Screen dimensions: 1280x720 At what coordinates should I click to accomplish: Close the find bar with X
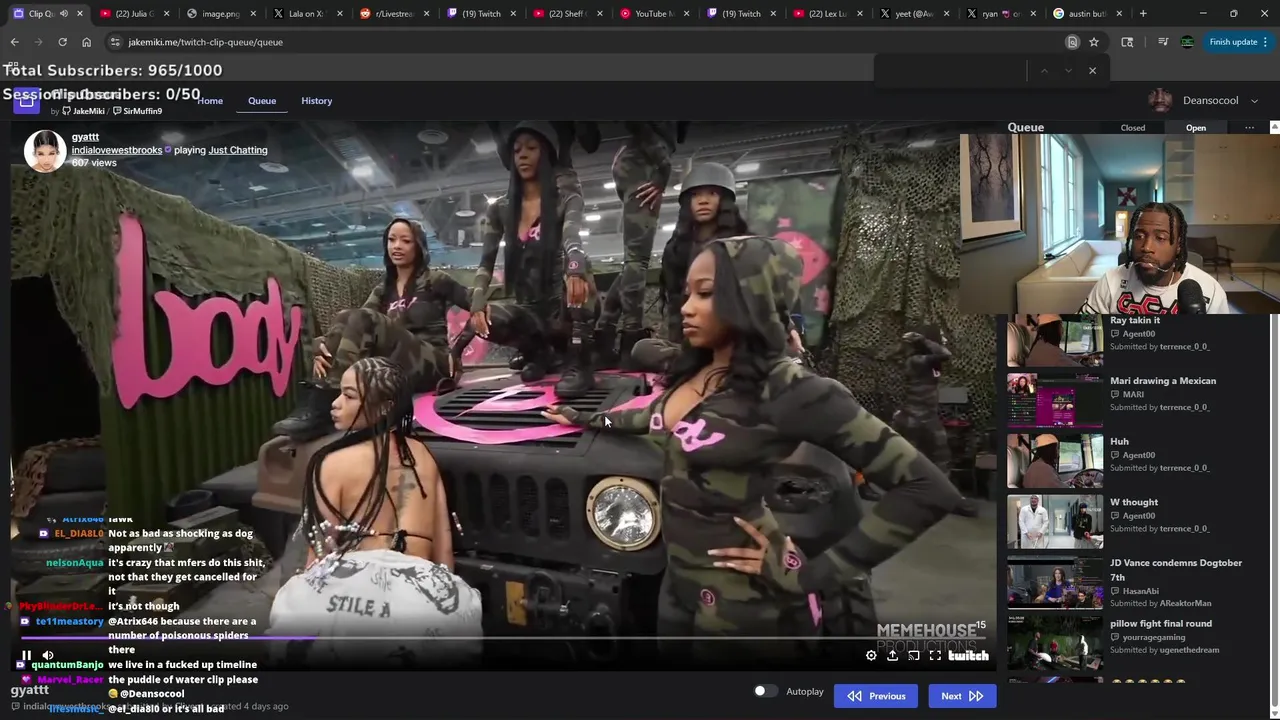pos(1092,71)
